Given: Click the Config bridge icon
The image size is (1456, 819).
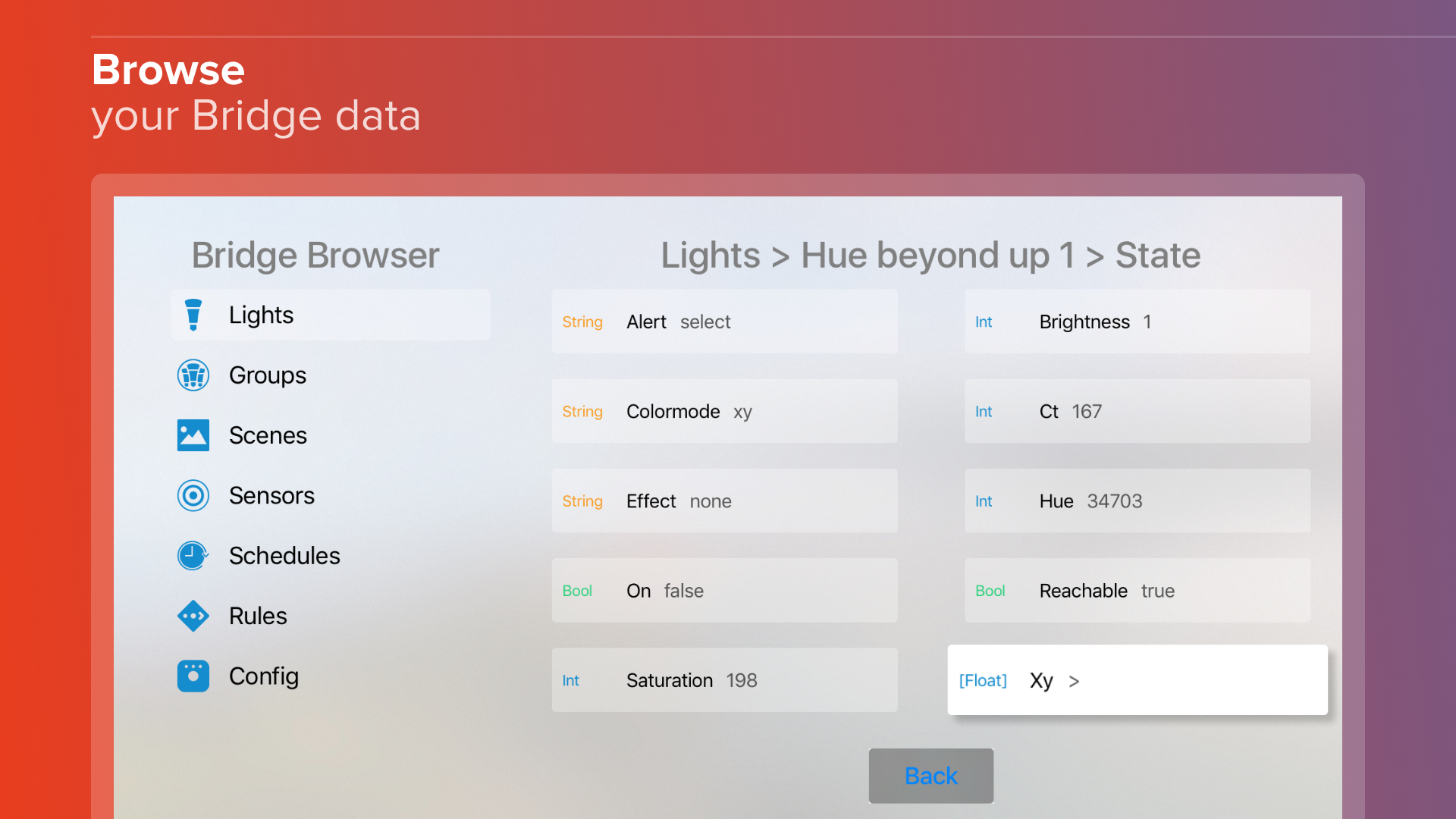Looking at the screenshot, I should (x=193, y=676).
